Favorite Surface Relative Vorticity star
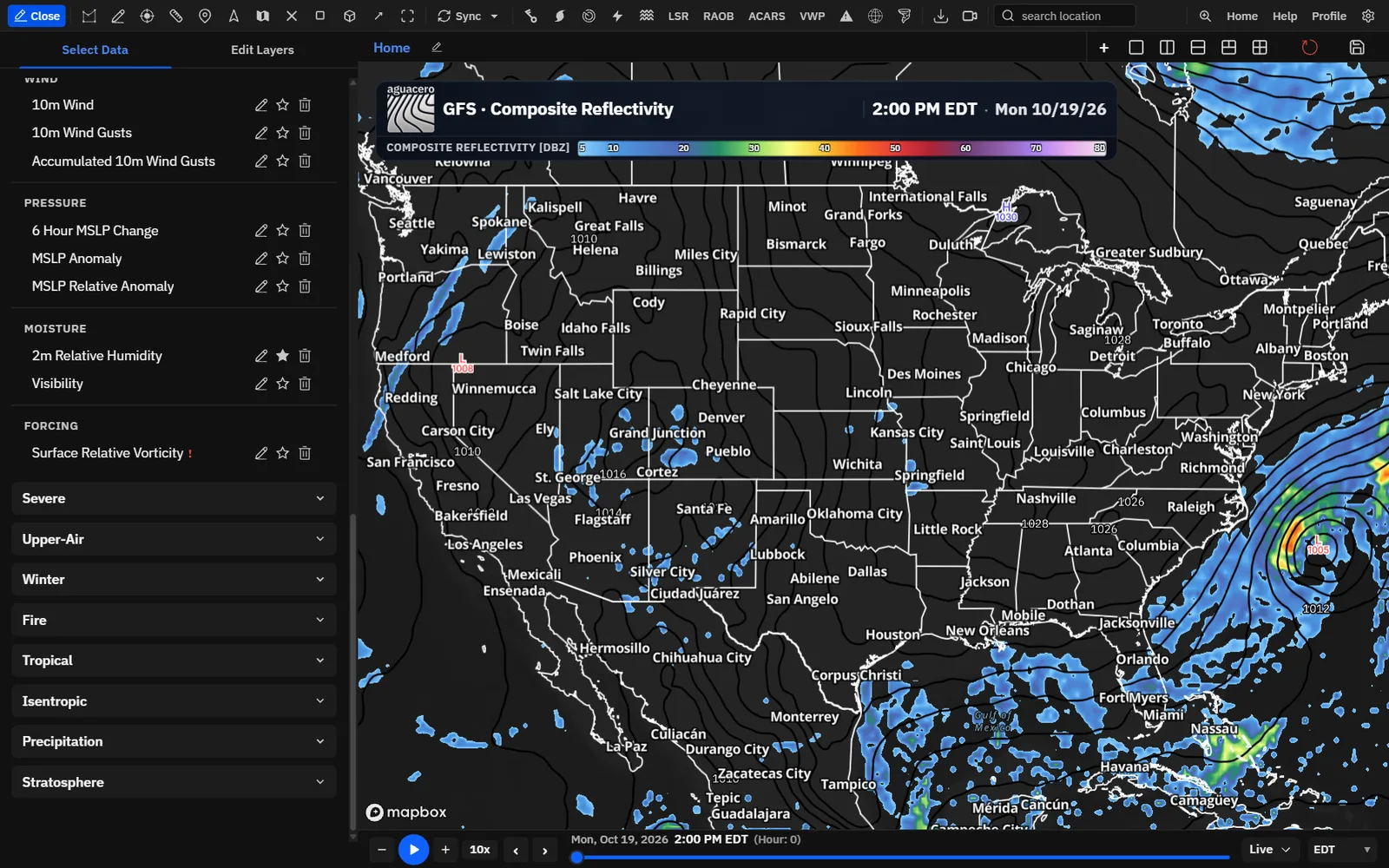Image resolution: width=1389 pixels, height=868 pixels. [282, 453]
